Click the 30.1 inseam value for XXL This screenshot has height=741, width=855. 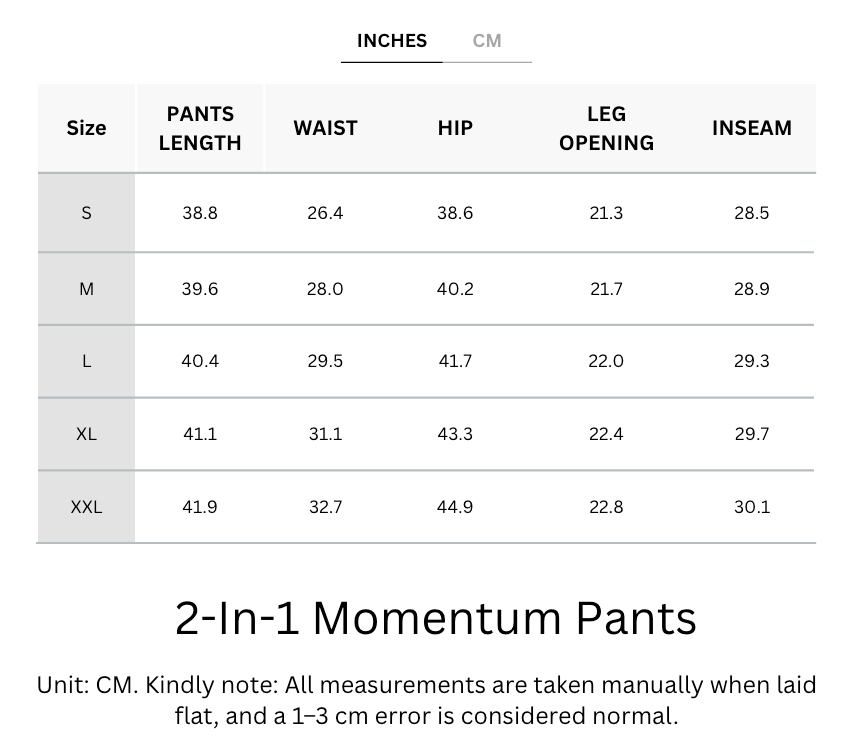751,507
